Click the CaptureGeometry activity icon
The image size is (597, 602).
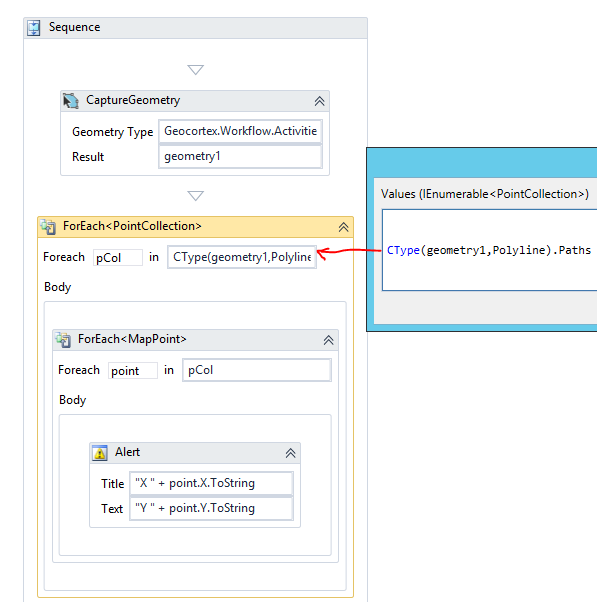coord(71,101)
